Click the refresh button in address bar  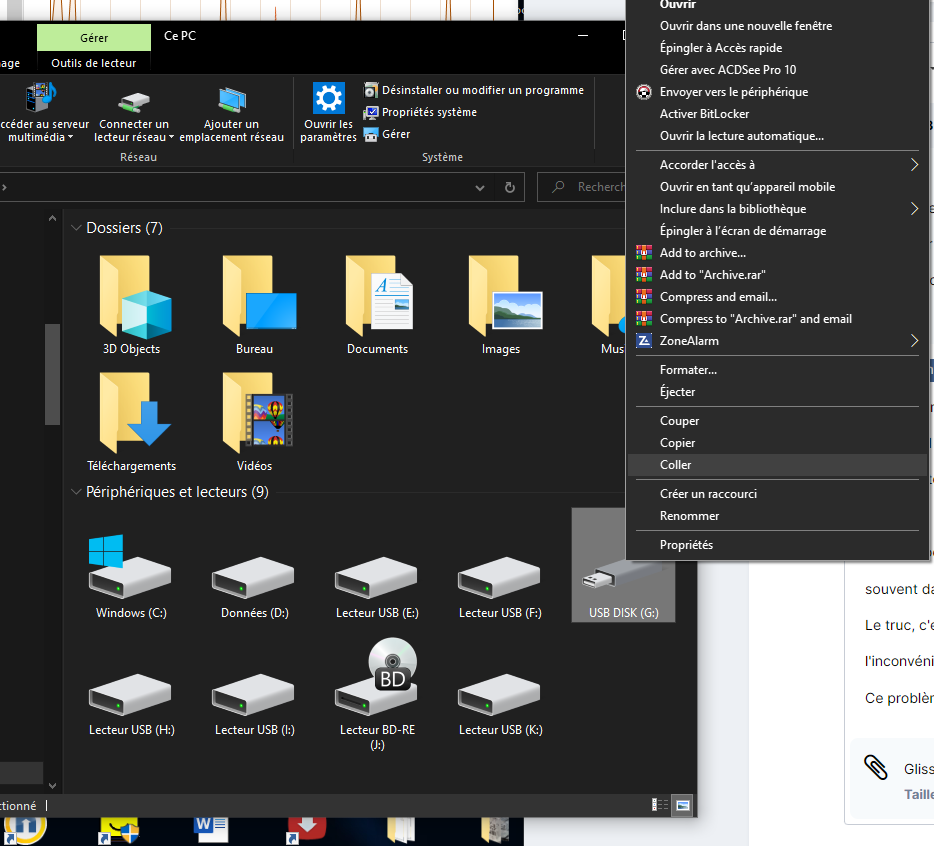pos(509,187)
